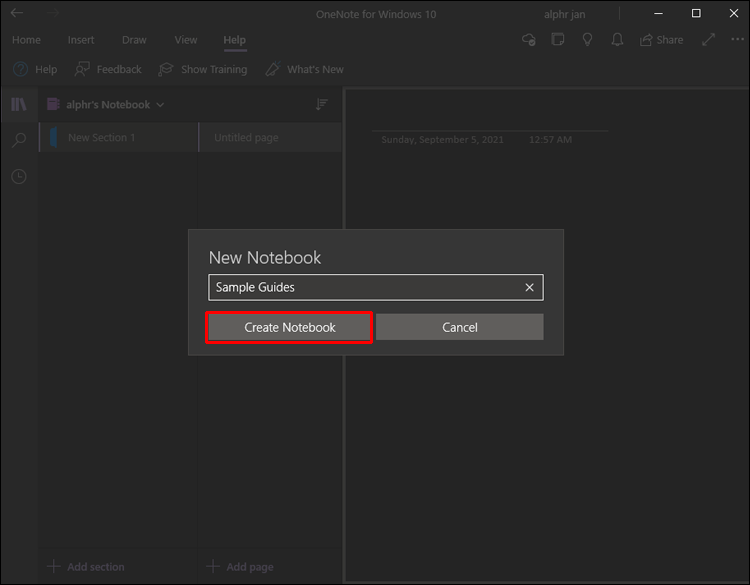750x585 pixels.
Task: Clear the notebook name field with X
Action: click(x=529, y=287)
